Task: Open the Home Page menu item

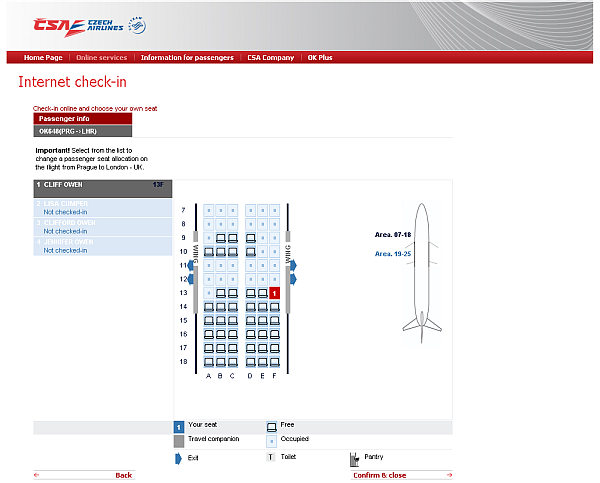Action: pos(43,58)
